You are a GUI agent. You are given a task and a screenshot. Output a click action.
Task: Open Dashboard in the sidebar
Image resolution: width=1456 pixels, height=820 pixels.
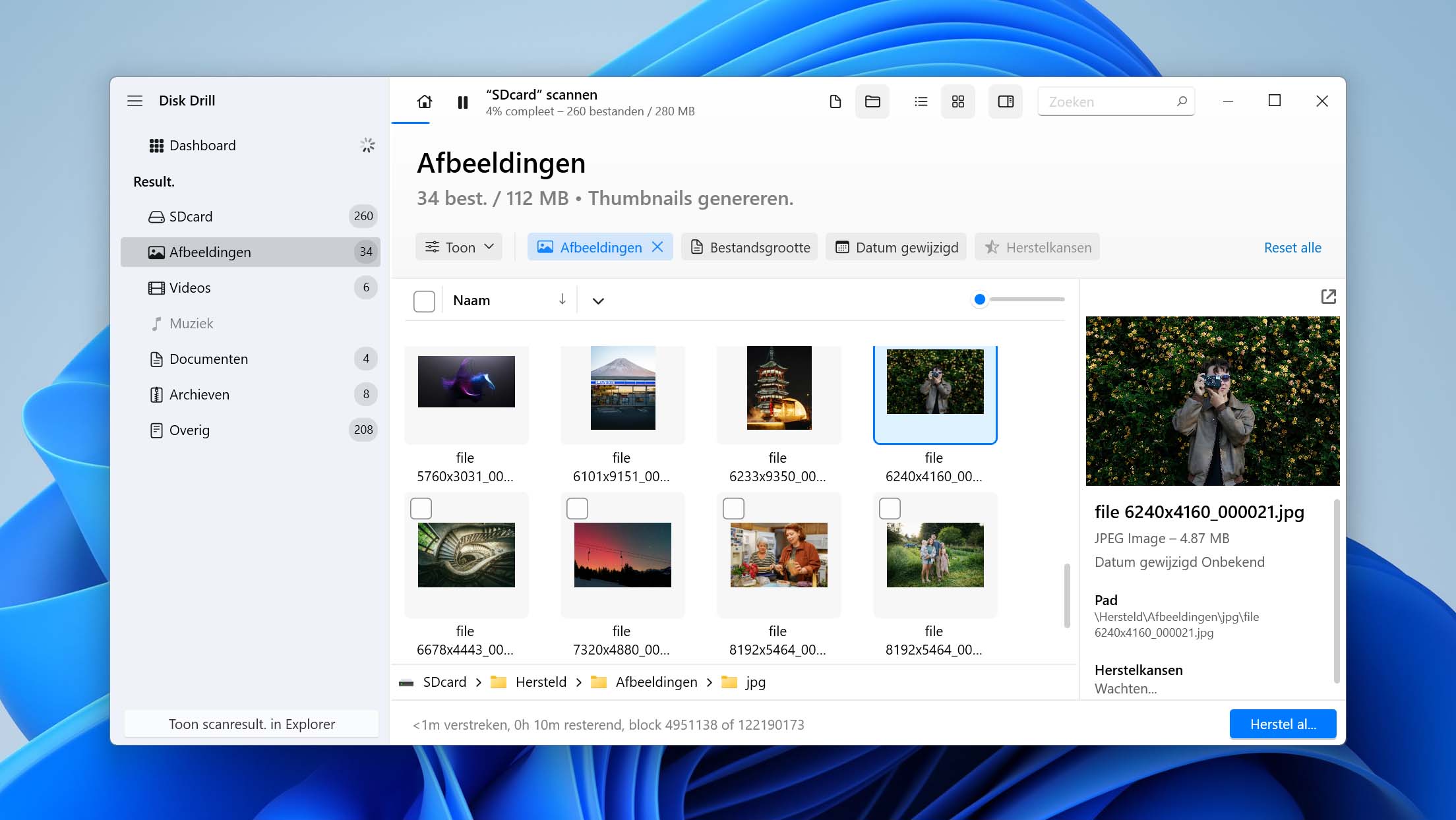(x=251, y=145)
